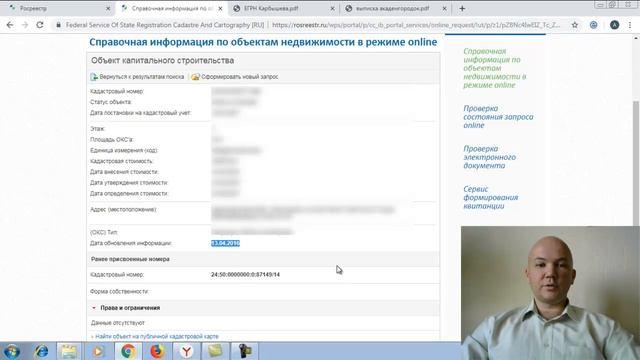Go forward using the browser arrow
This screenshot has height=360, width=640.
click(24, 25)
